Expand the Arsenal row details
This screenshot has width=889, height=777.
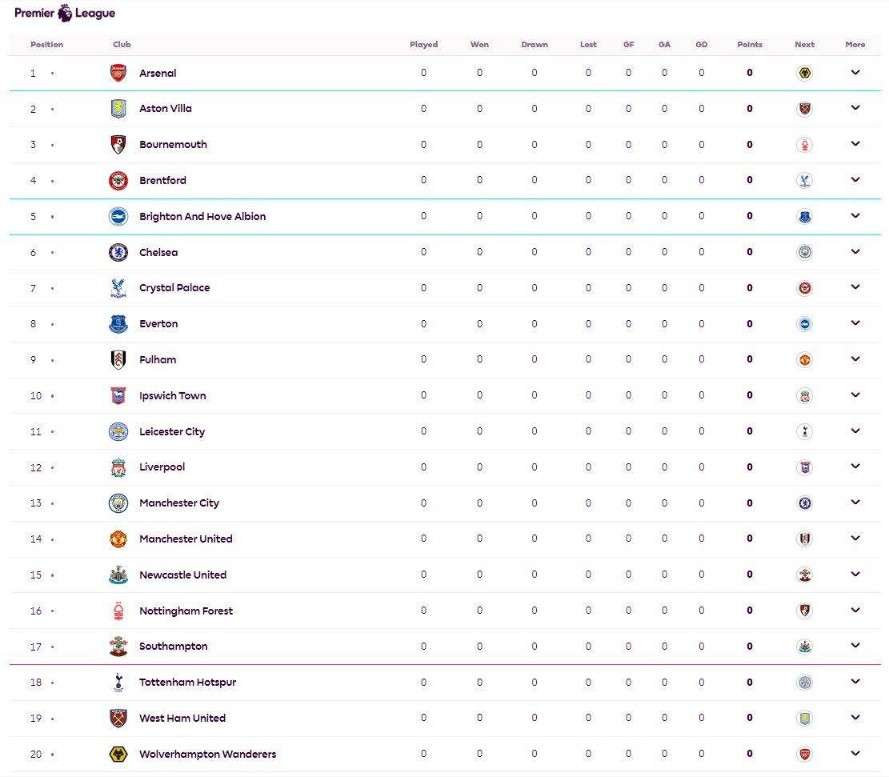[x=855, y=73]
